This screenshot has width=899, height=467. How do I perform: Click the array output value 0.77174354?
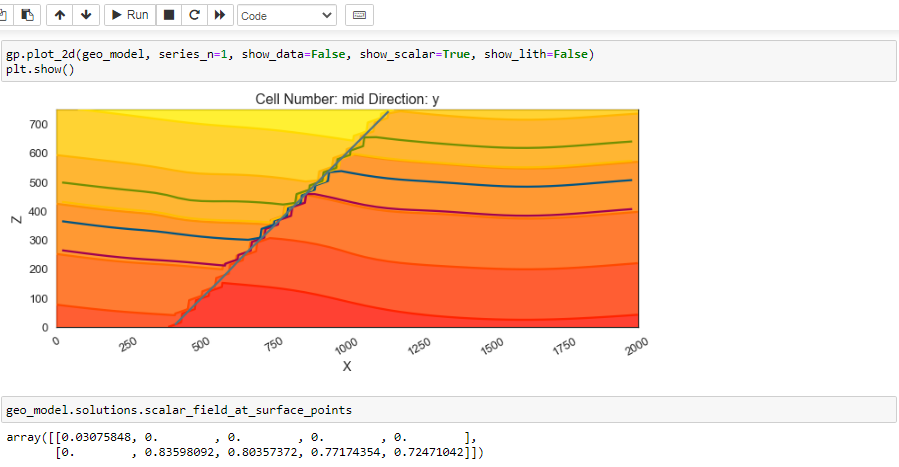(x=346, y=452)
